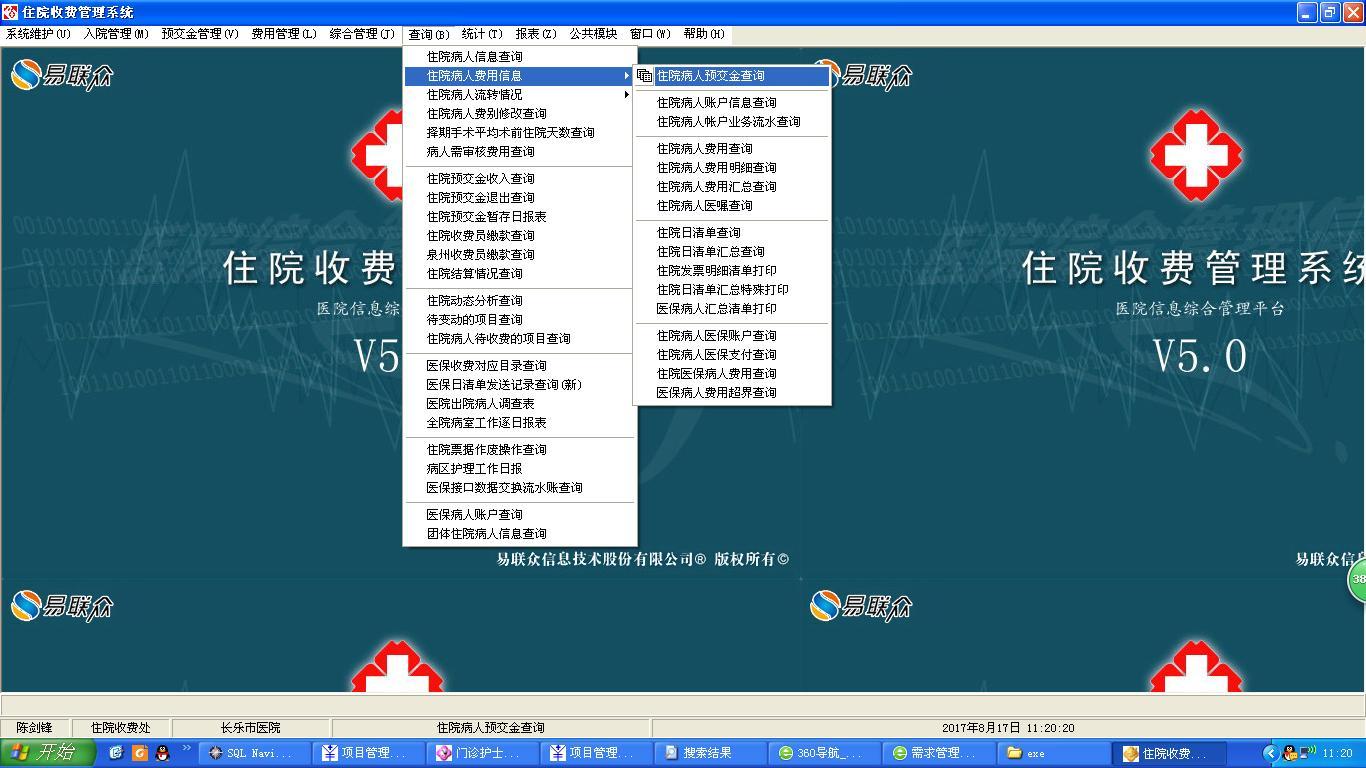Click the QQ icon in system tray

click(x=1290, y=753)
